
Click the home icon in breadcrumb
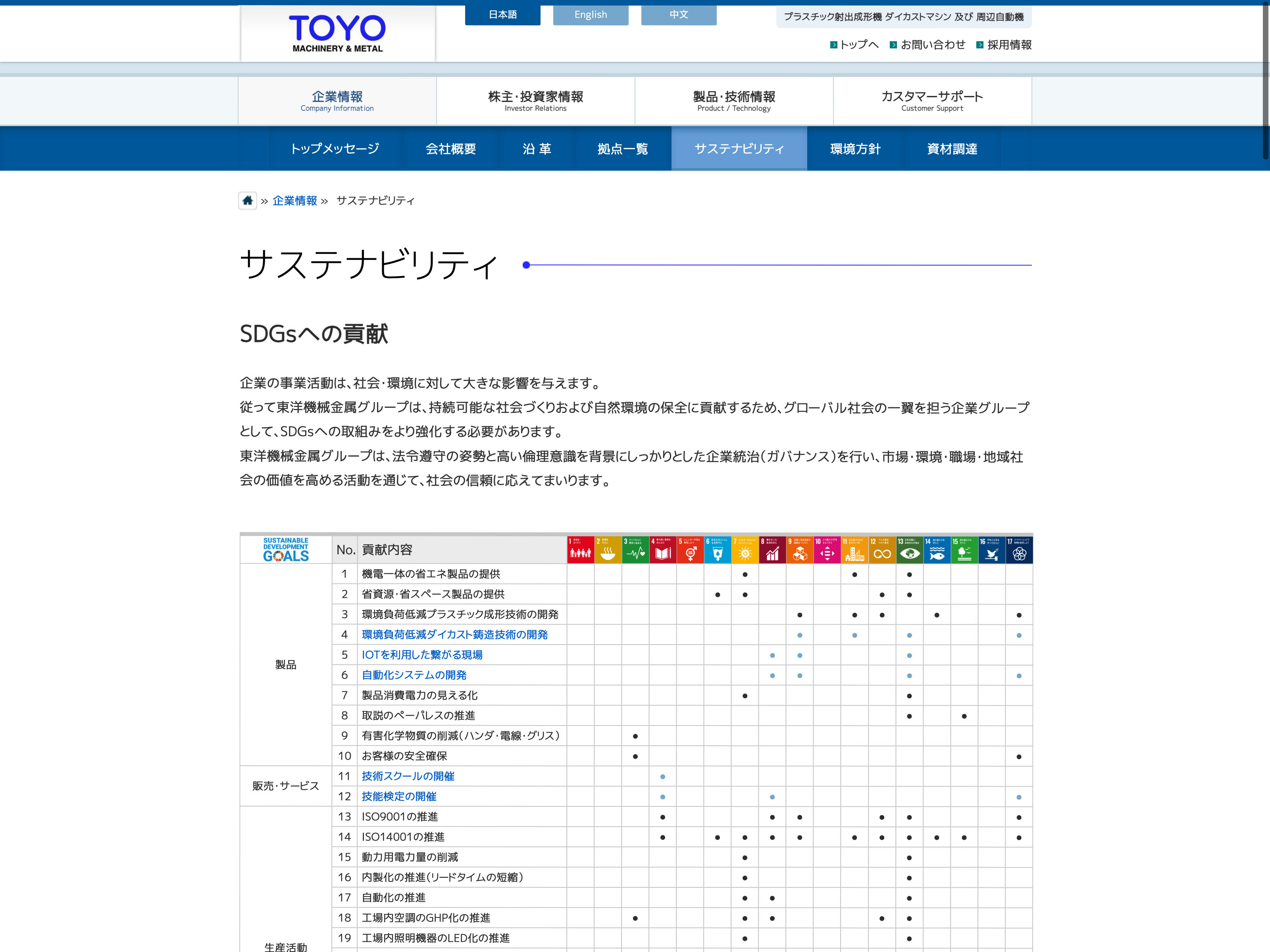248,200
